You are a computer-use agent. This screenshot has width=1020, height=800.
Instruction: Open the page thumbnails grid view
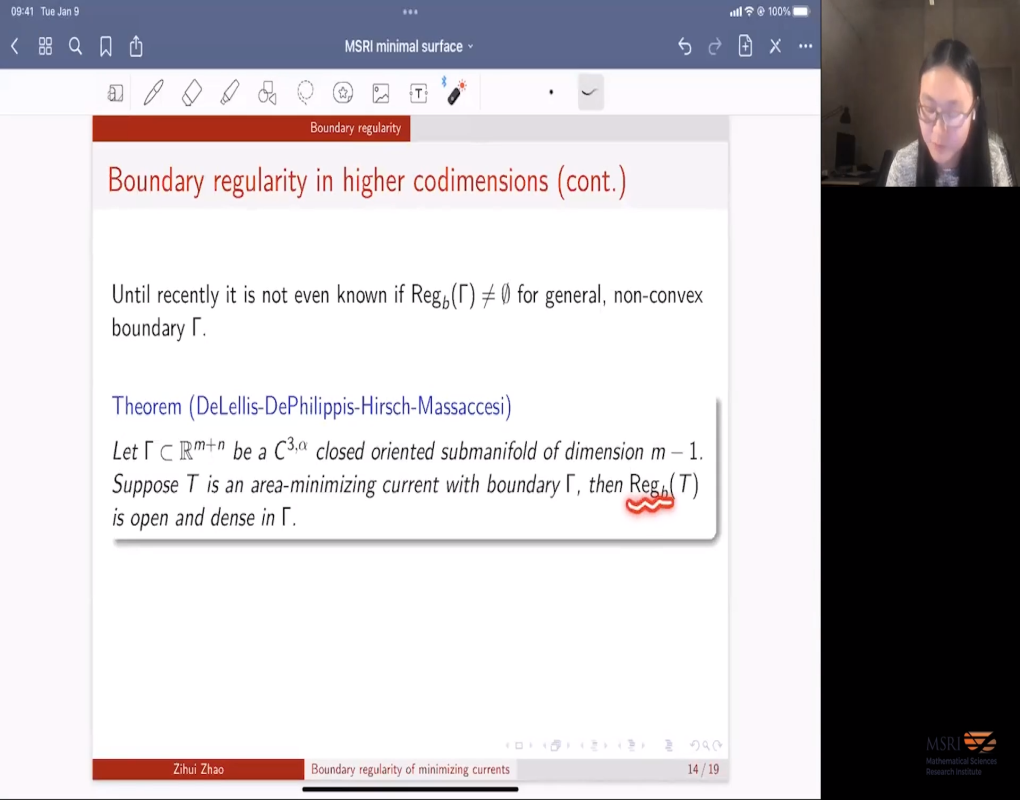tap(45, 46)
